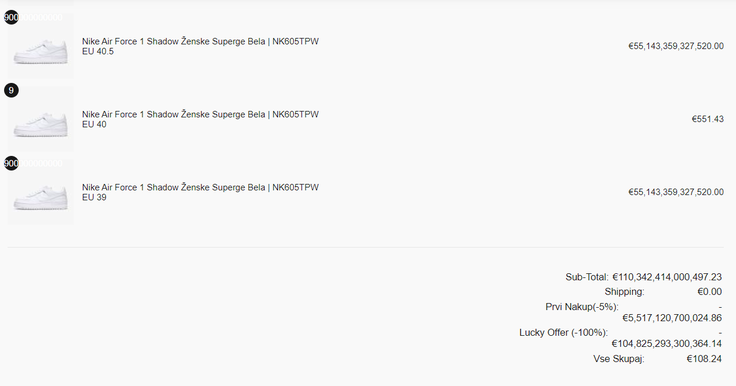
Task: Click Nike Air Force 1 Shadow title for EU 39
Action: coord(200,187)
